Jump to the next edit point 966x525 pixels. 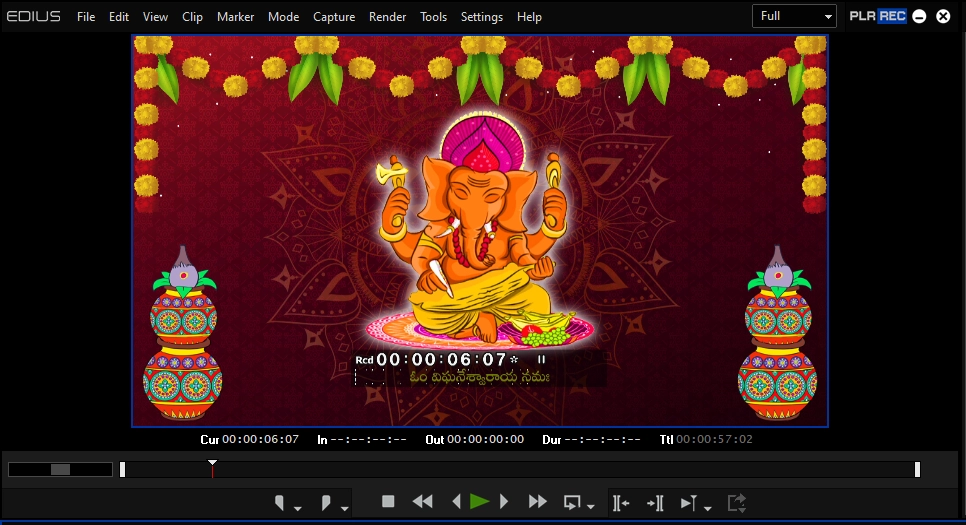pos(656,503)
